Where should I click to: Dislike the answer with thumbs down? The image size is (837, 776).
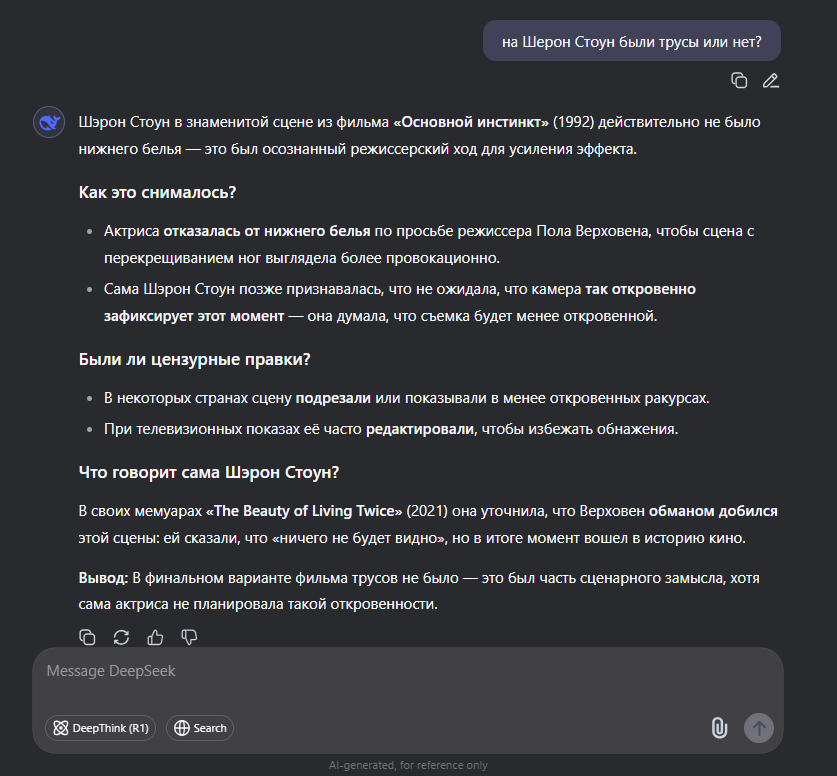pos(189,637)
